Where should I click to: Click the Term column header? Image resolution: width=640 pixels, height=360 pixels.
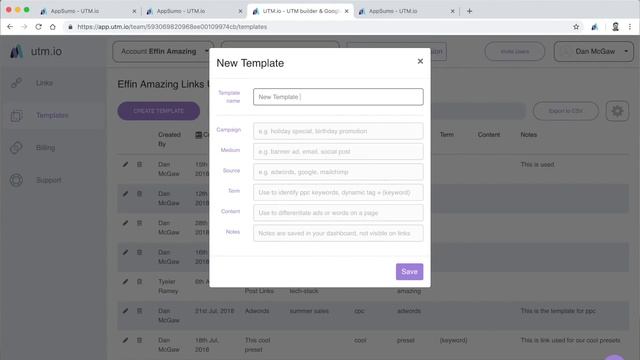[447, 134]
